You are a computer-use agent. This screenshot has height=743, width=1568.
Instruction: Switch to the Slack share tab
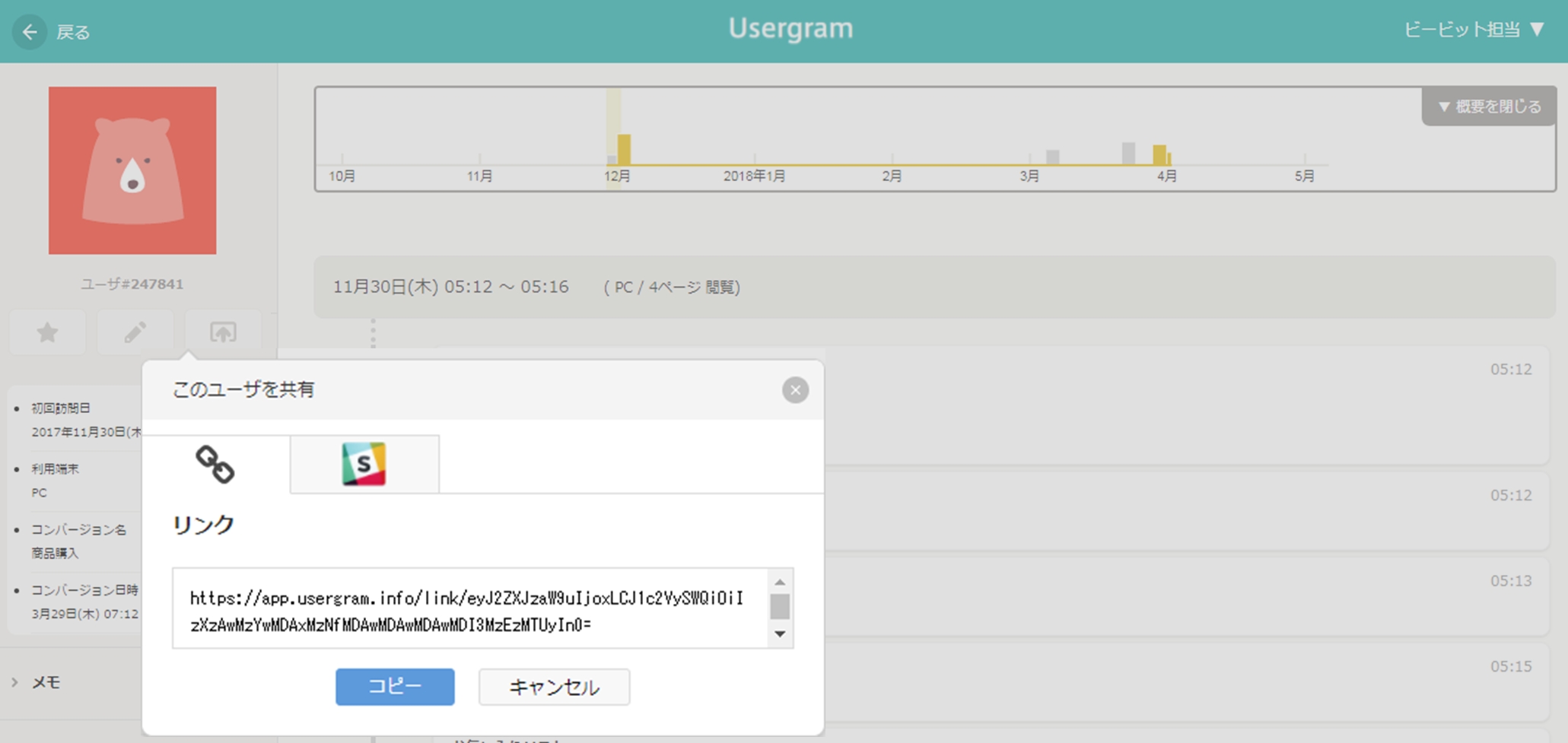pyautogui.click(x=364, y=464)
